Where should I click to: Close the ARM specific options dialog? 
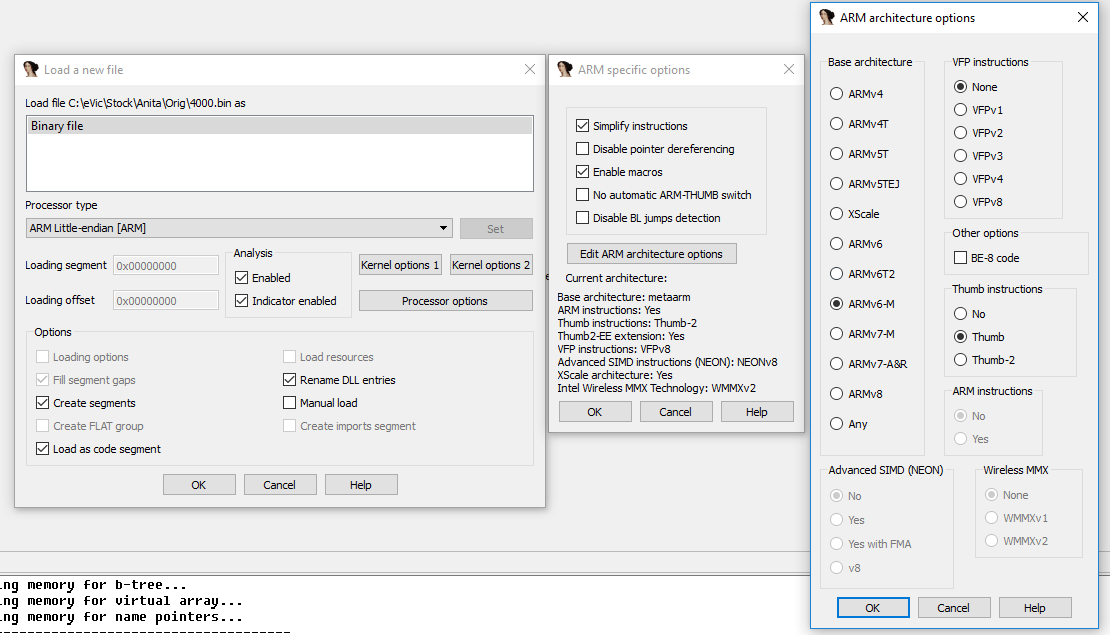tap(789, 70)
